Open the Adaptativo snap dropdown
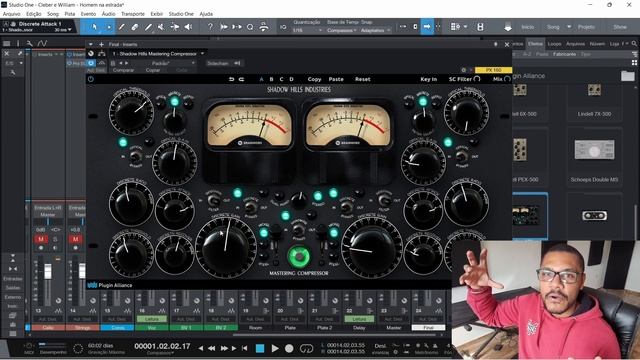The image size is (640, 360). tap(375, 30)
